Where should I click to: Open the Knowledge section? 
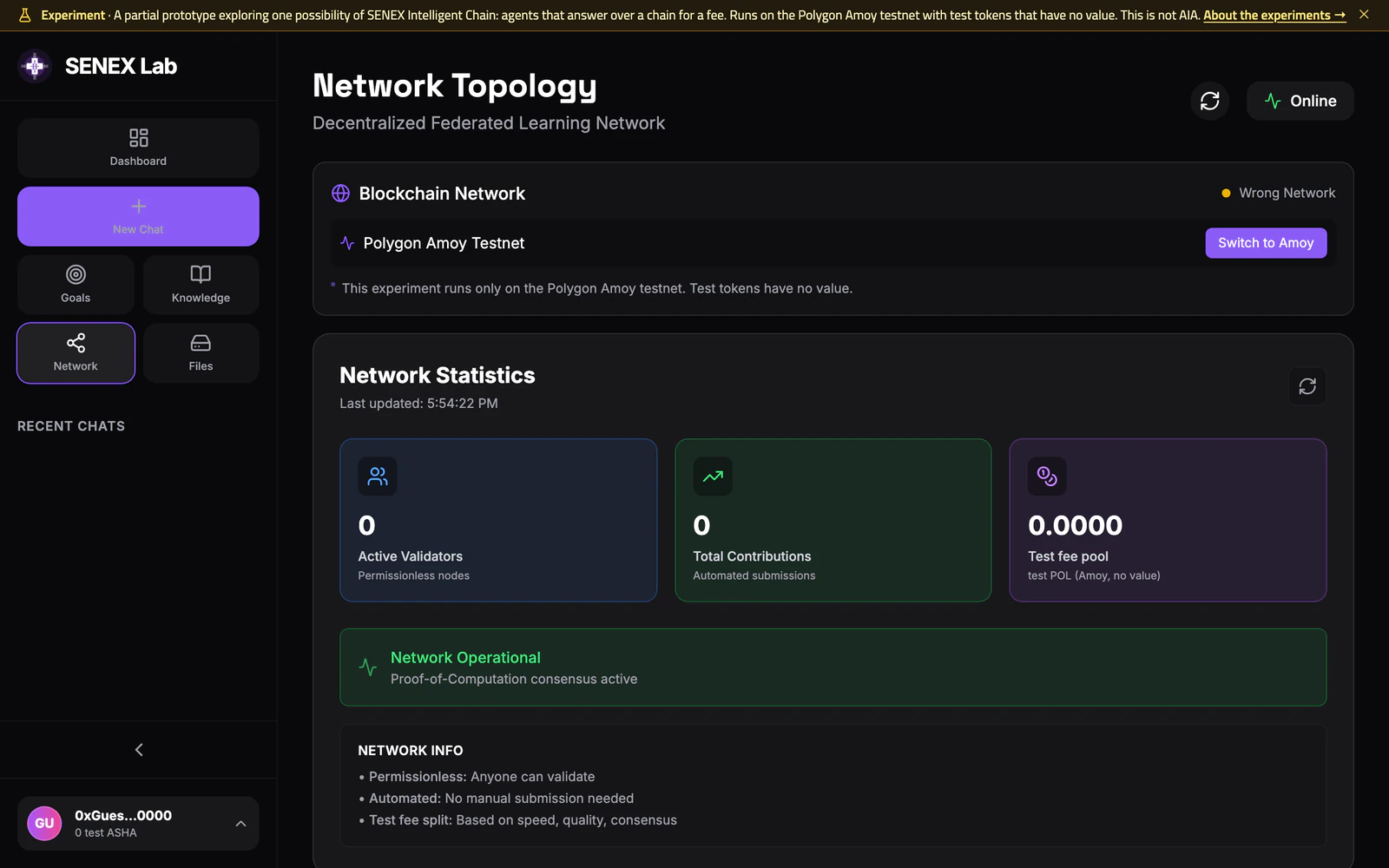pos(201,285)
